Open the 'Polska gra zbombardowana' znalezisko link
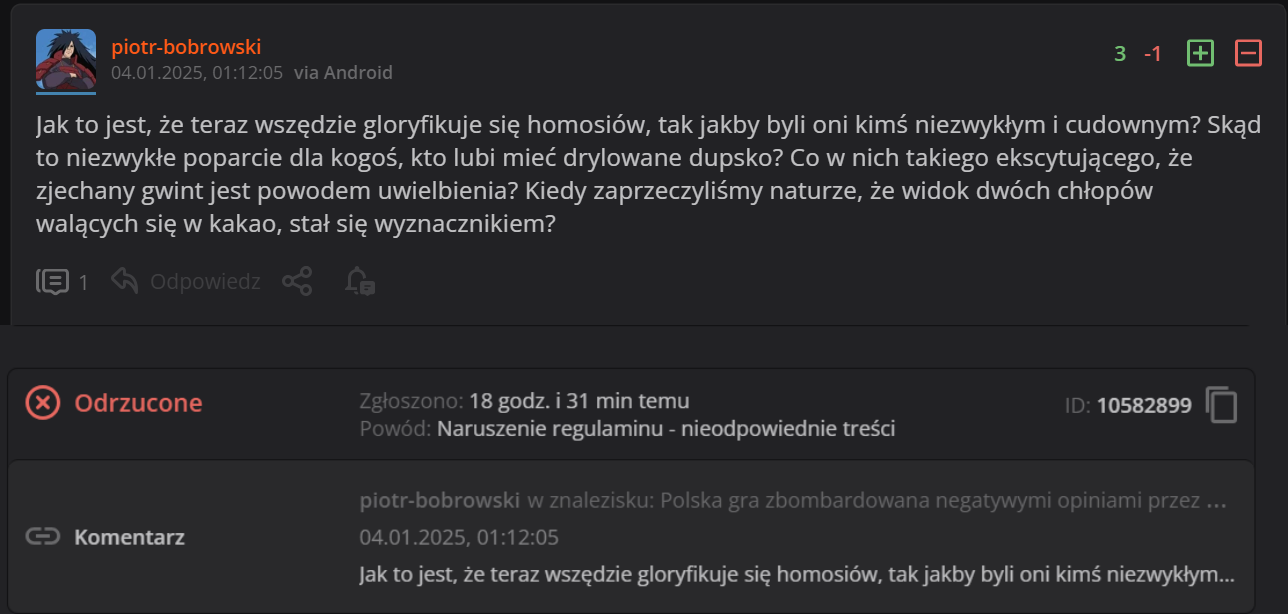 (944, 500)
